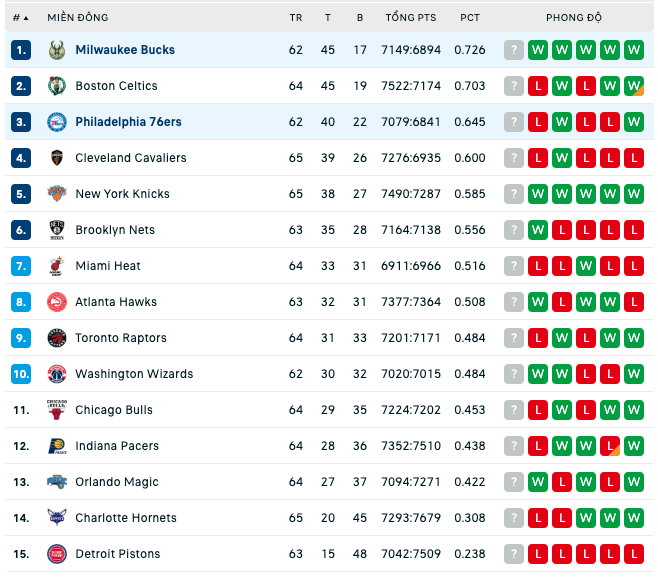
Task: Select the New York Knicks logo
Action: [57, 194]
